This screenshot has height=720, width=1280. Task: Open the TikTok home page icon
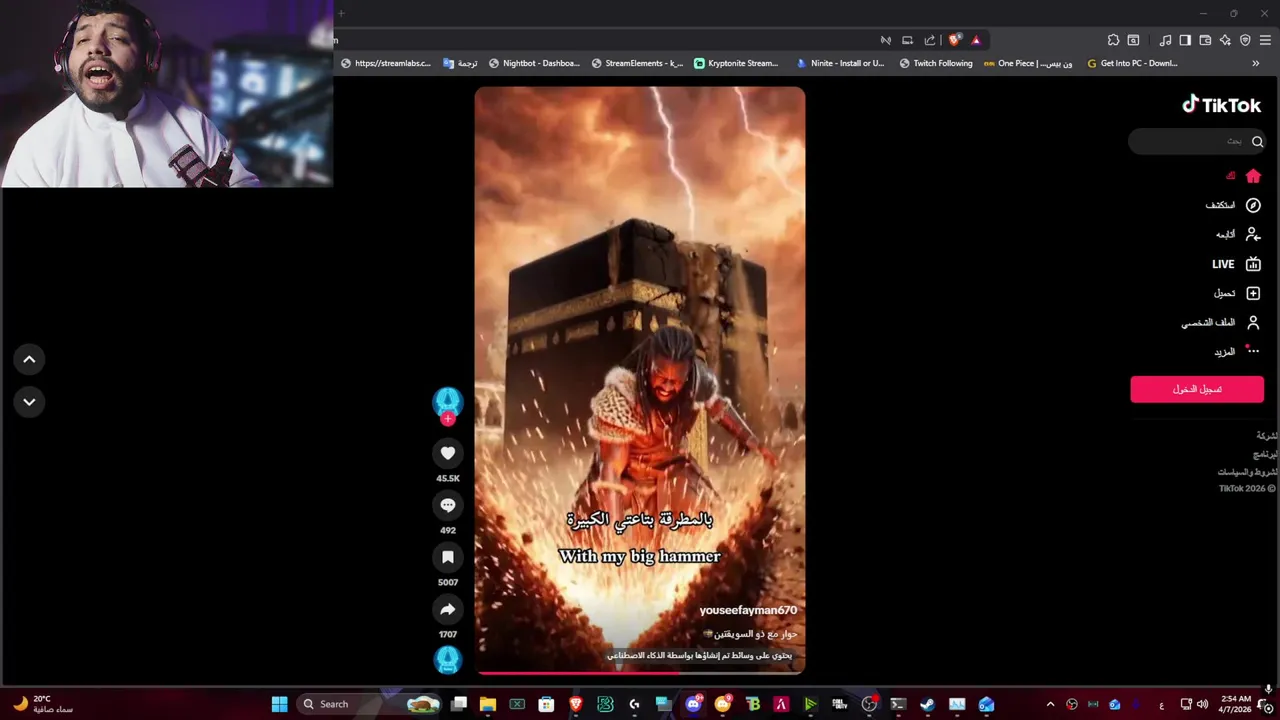[1253, 176]
